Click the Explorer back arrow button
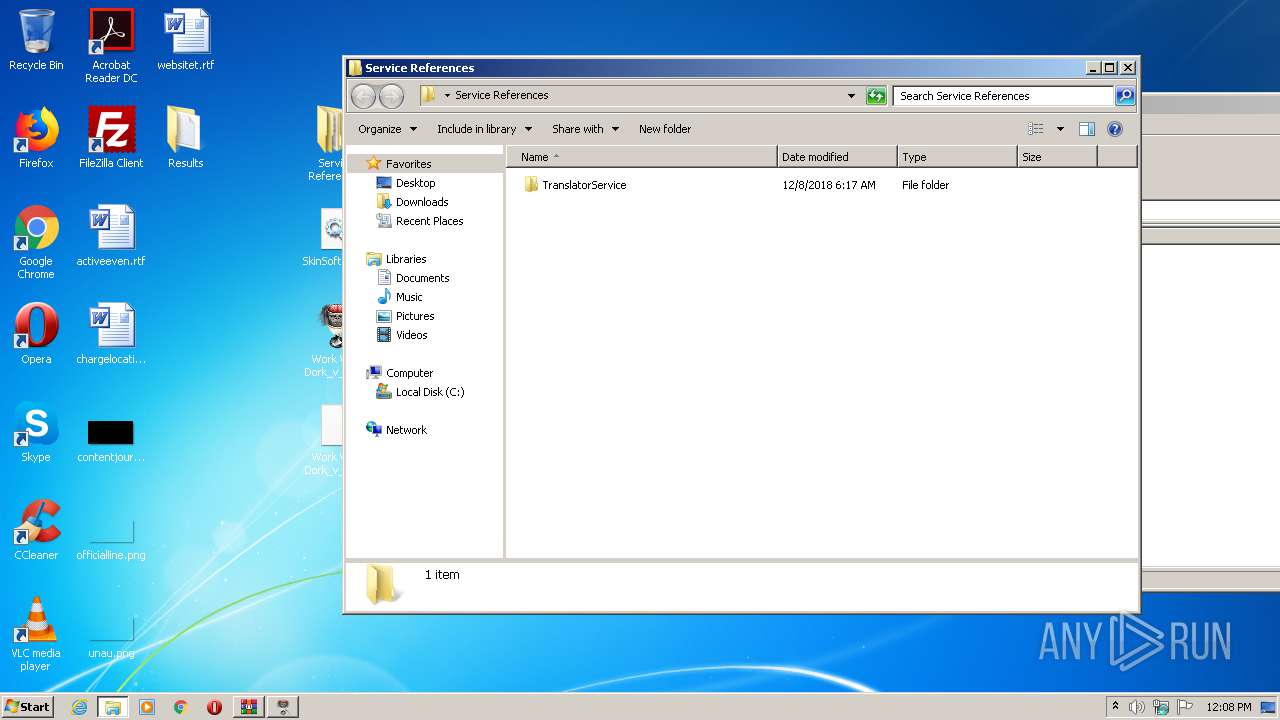 pyautogui.click(x=364, y=96)
